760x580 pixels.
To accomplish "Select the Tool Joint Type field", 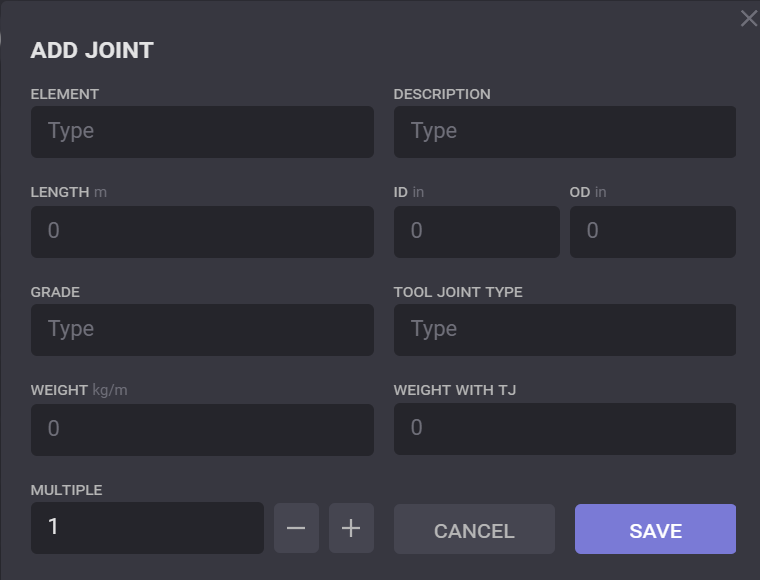I will point(564,330).
